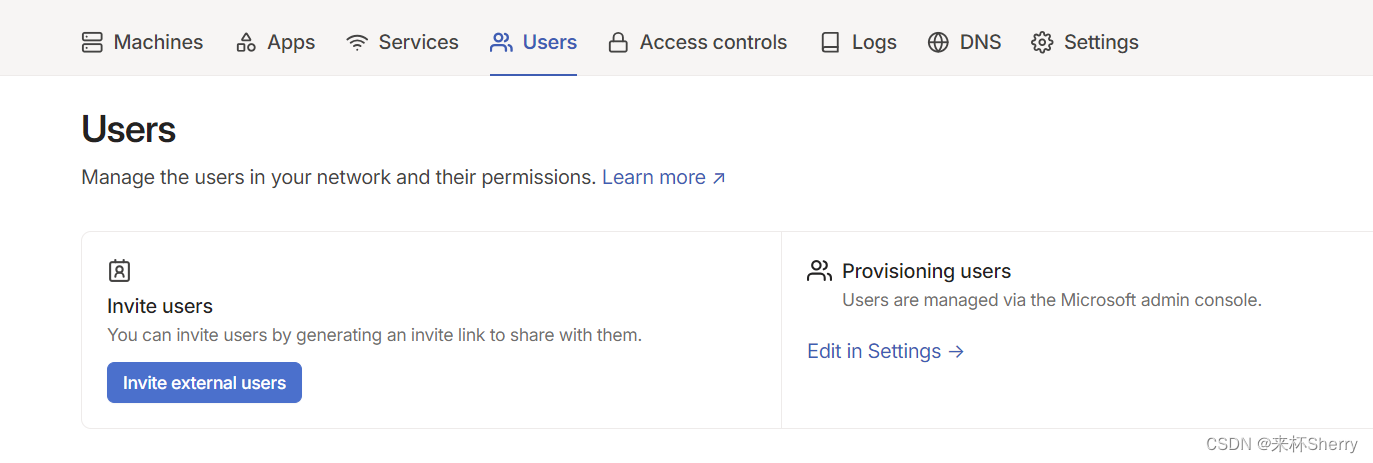Image resolution: width=1373 pixels, height=463 pixels.
Task: View the Logs tab
Action: tap(858, 42)
